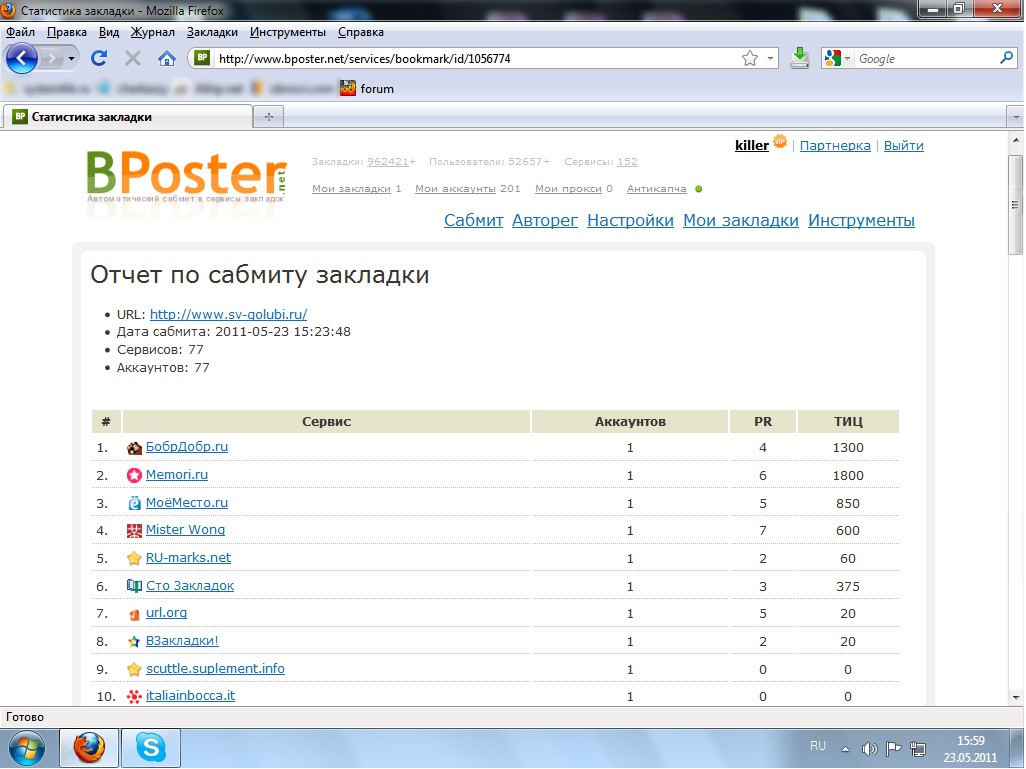Open Skype from the taskbar
This screenshot has height=769, width=1026.
150,747
